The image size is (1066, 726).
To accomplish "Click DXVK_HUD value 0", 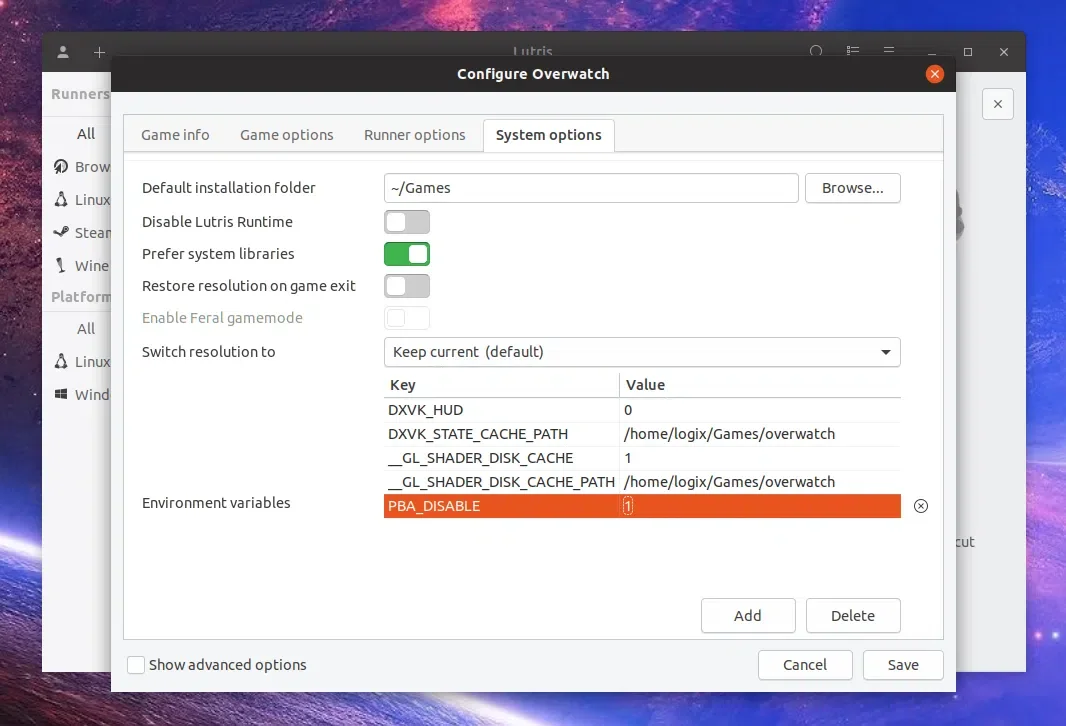I will point(760,410).
